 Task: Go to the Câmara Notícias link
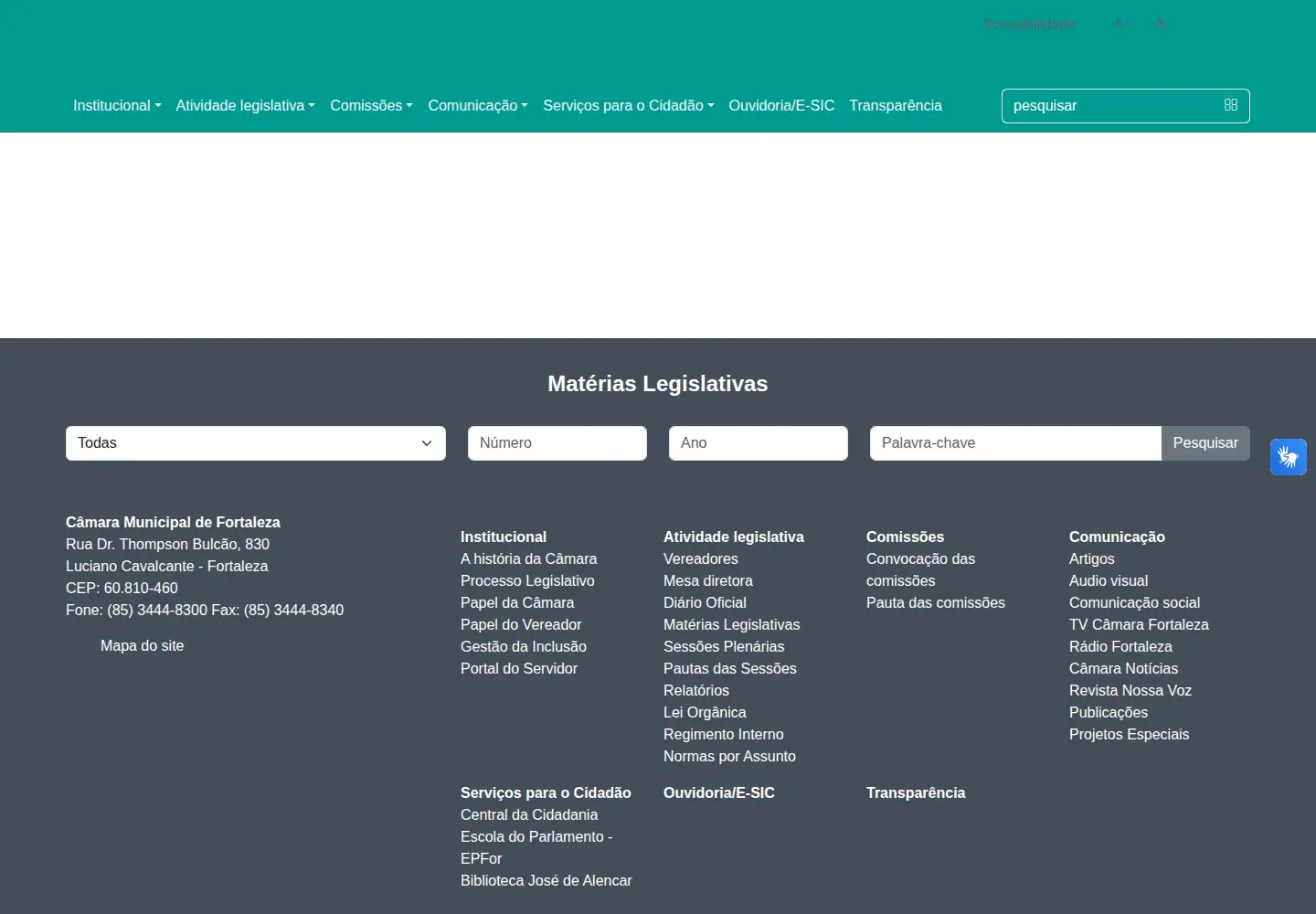pyautogui.click(x=1123, y=668)
